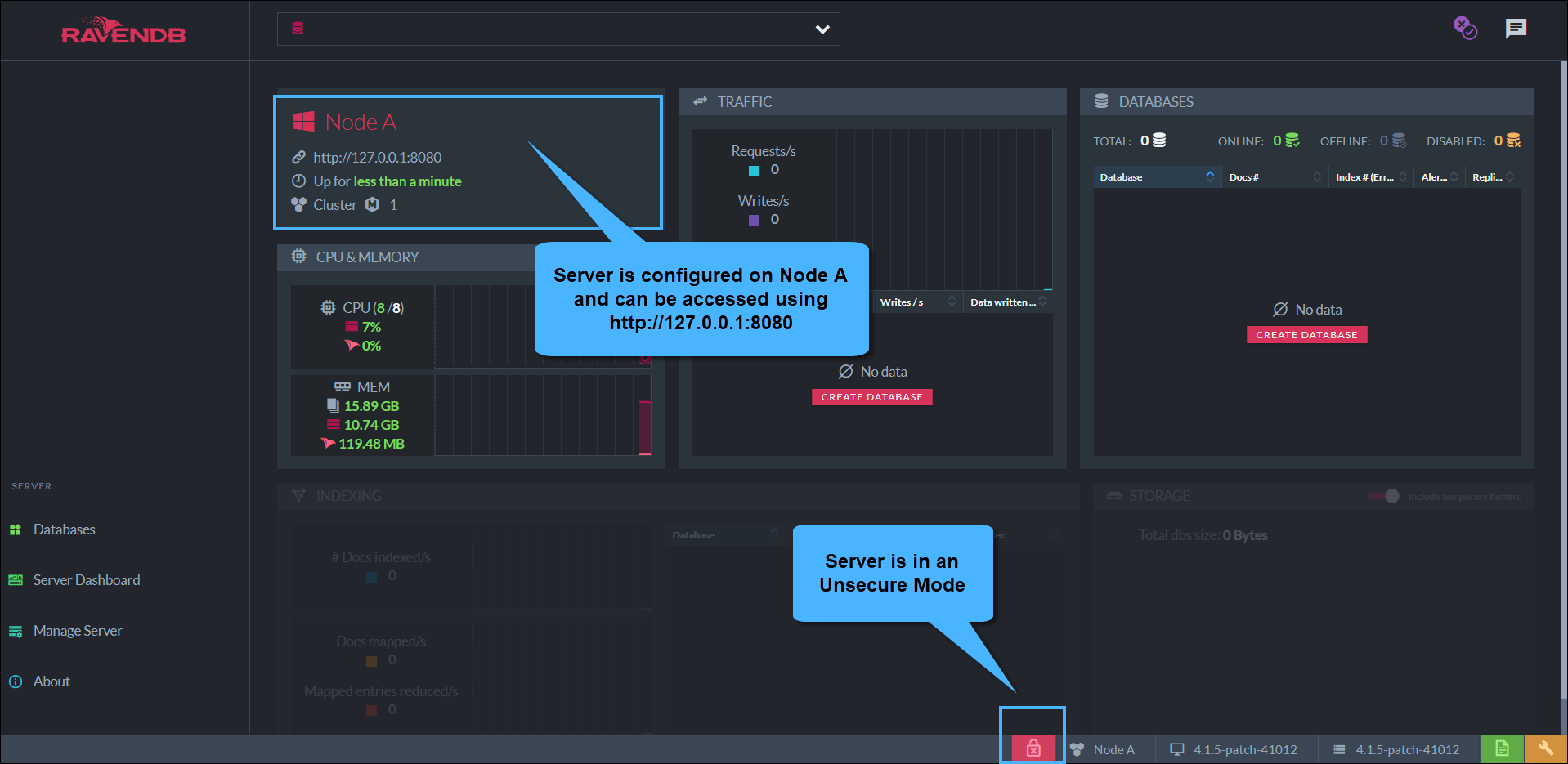Click the MEM memory chip icon
The image size is (1568, 764).
point(343,387)
